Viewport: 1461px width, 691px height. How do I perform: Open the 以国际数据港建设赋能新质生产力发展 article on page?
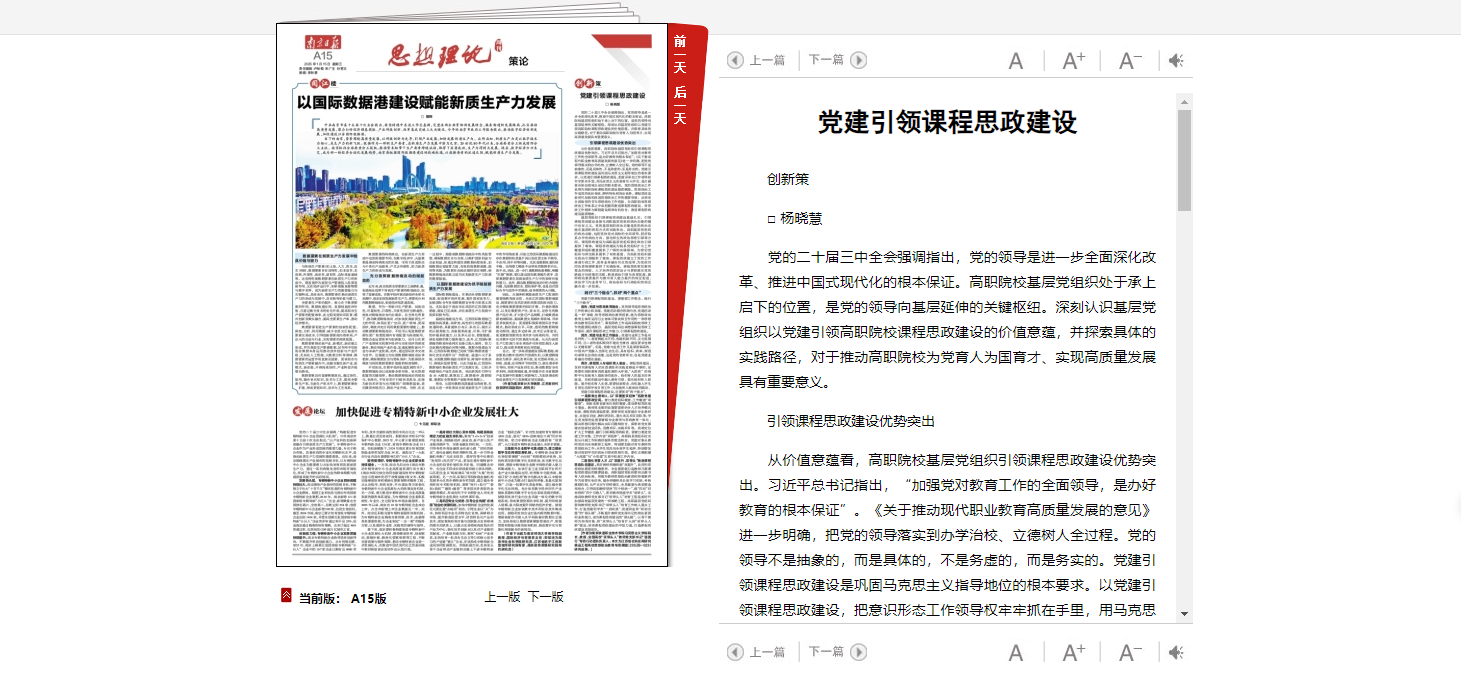coord(426,102)
